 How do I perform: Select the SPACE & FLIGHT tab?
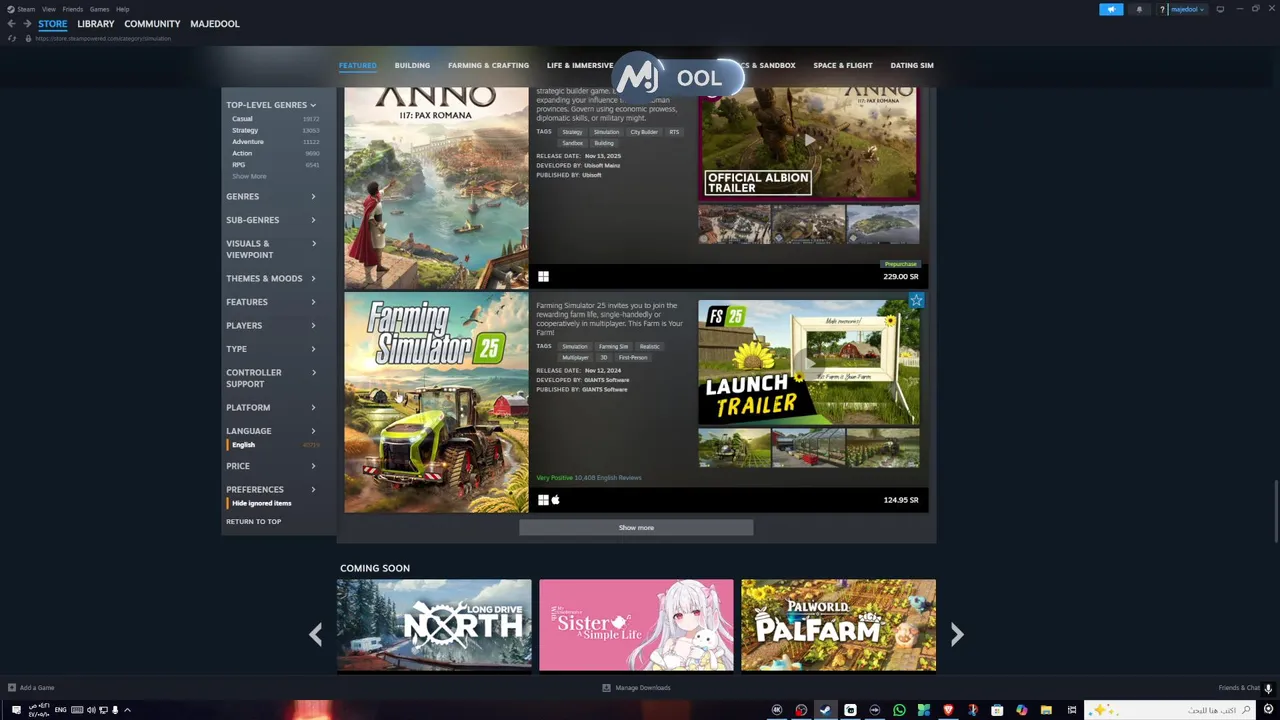point(843,66)
